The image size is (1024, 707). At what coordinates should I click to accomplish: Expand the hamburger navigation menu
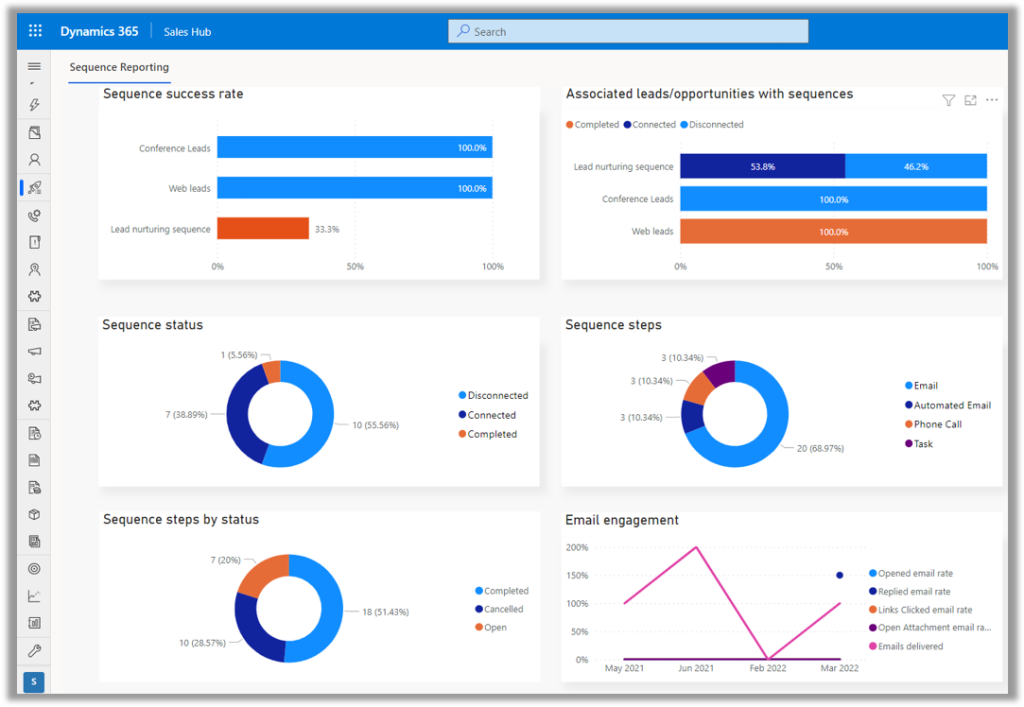tap(34, 67)
